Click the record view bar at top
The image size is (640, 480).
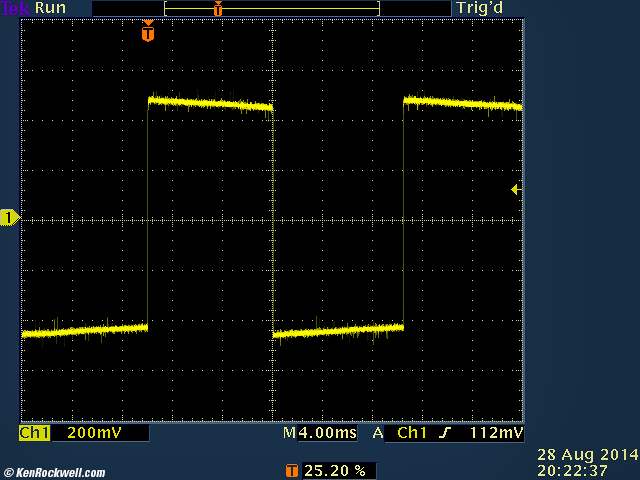271,8
